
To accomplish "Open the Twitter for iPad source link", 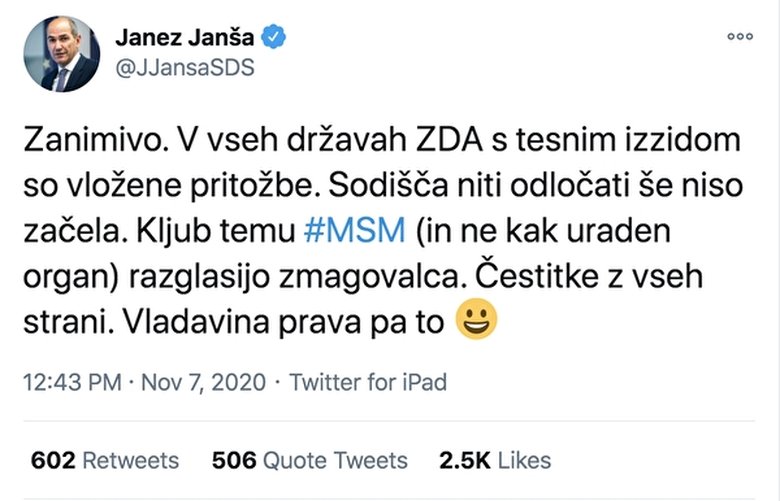I will click(368, 381).
